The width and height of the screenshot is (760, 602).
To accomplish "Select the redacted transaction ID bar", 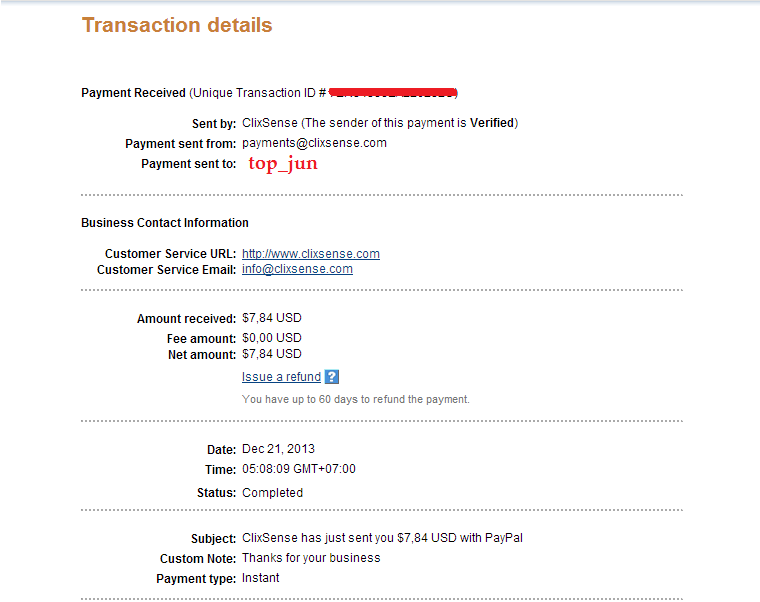I will pos(393,93).
